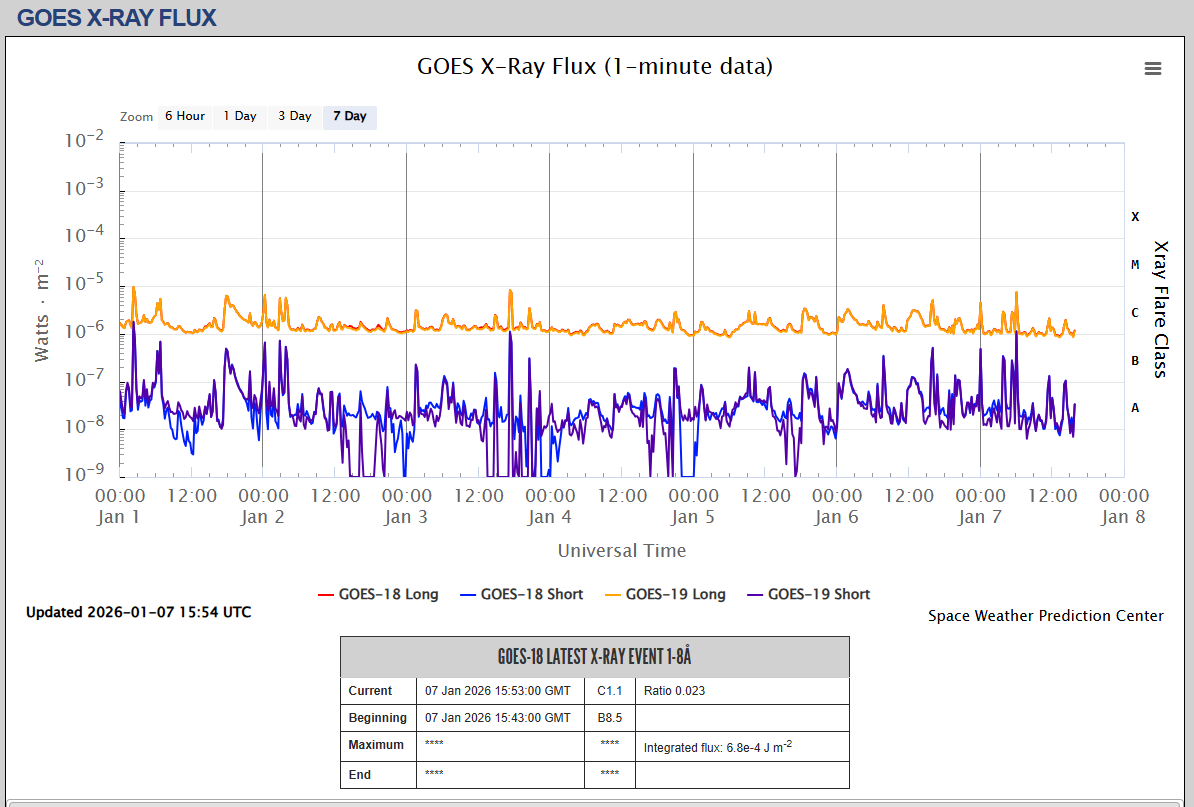This screenshot has width=1194, height=807.
Task: Click the Updated timestamp text
Action: 139,612
